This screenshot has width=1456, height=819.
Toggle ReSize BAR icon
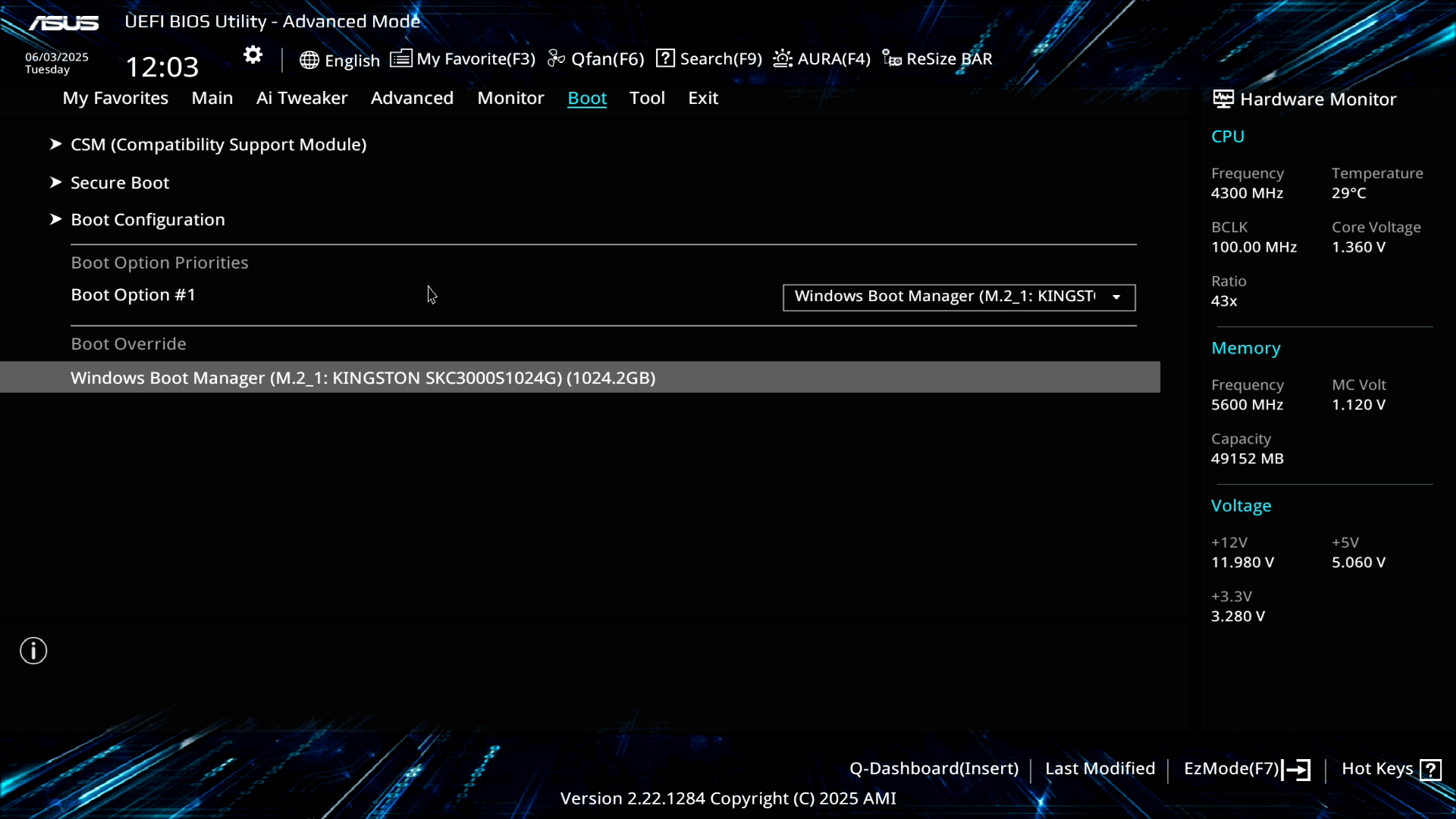(892, 58)
